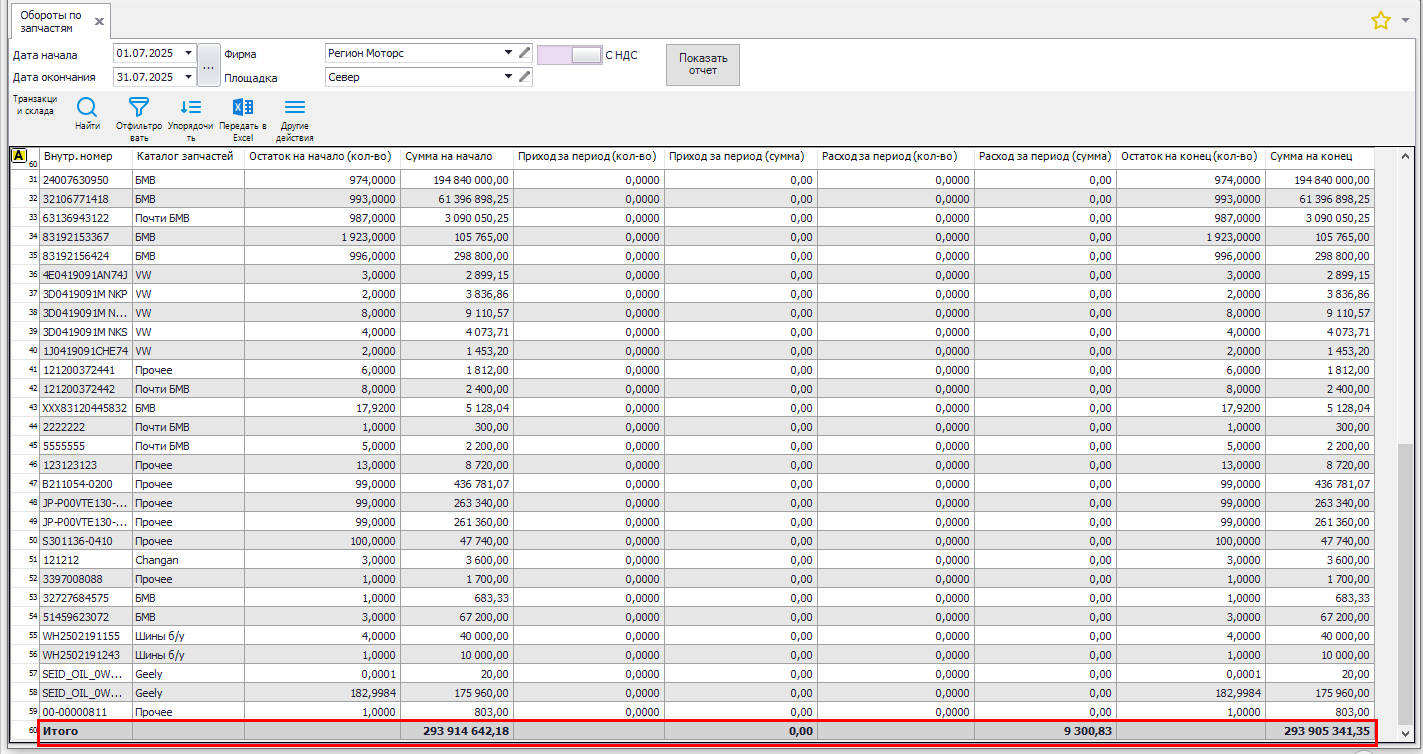Expand the Дата начала date dropdown
Screen dimensions: 1423x754
188,53
